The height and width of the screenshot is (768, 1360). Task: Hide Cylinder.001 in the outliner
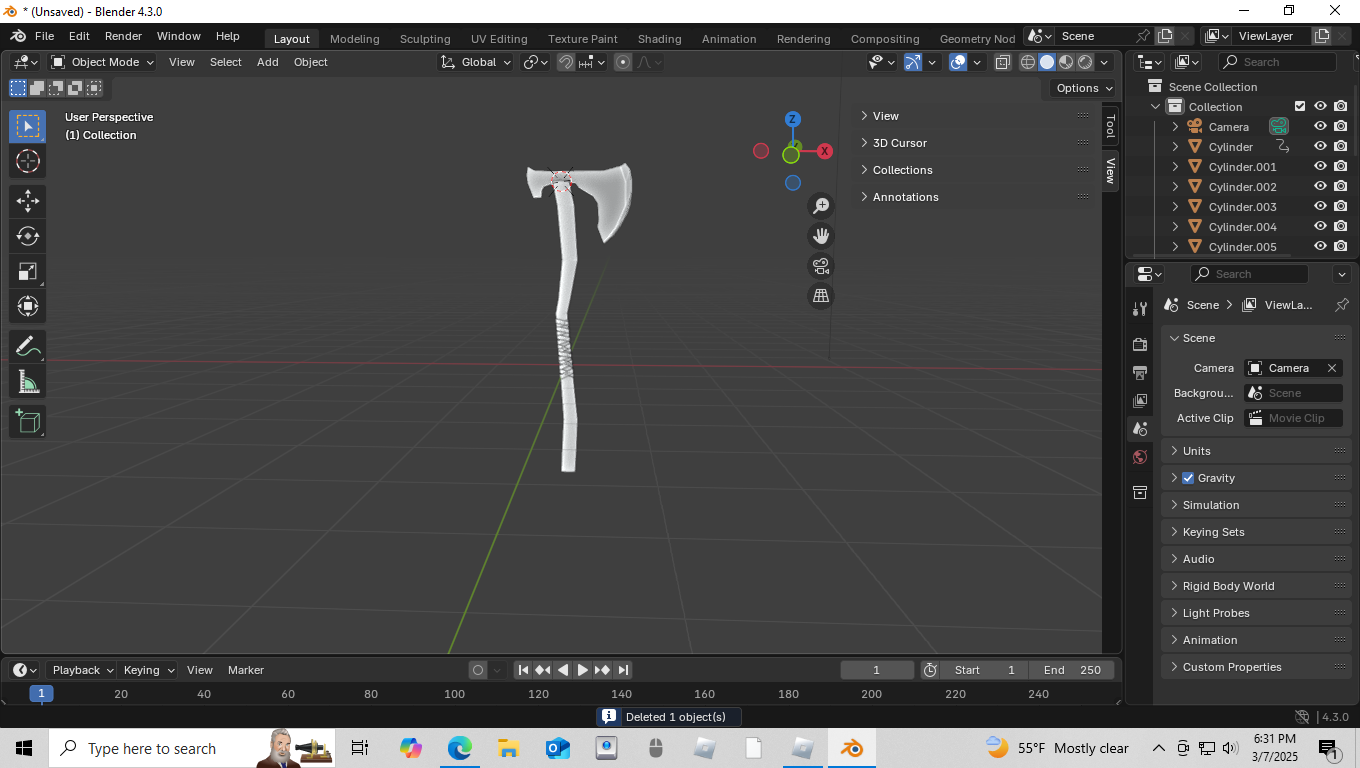point(1320,166)
